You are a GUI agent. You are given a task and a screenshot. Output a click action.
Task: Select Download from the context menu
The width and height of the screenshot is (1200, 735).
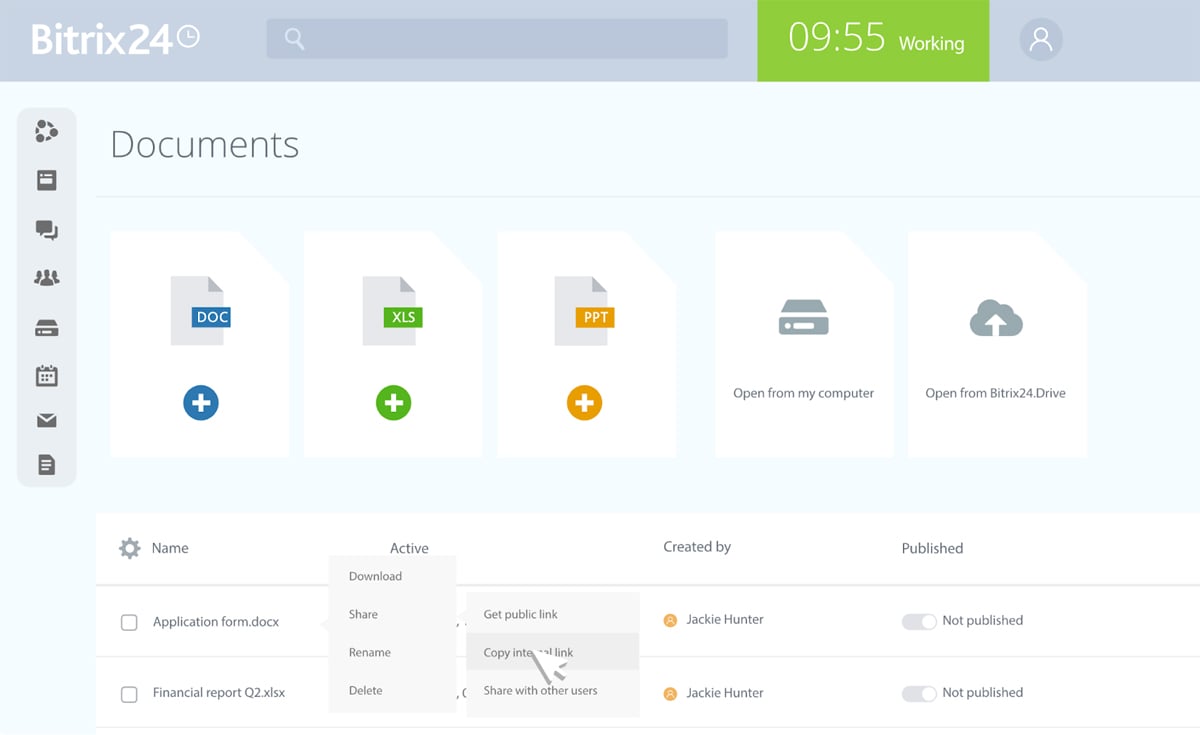pos(375,576)
